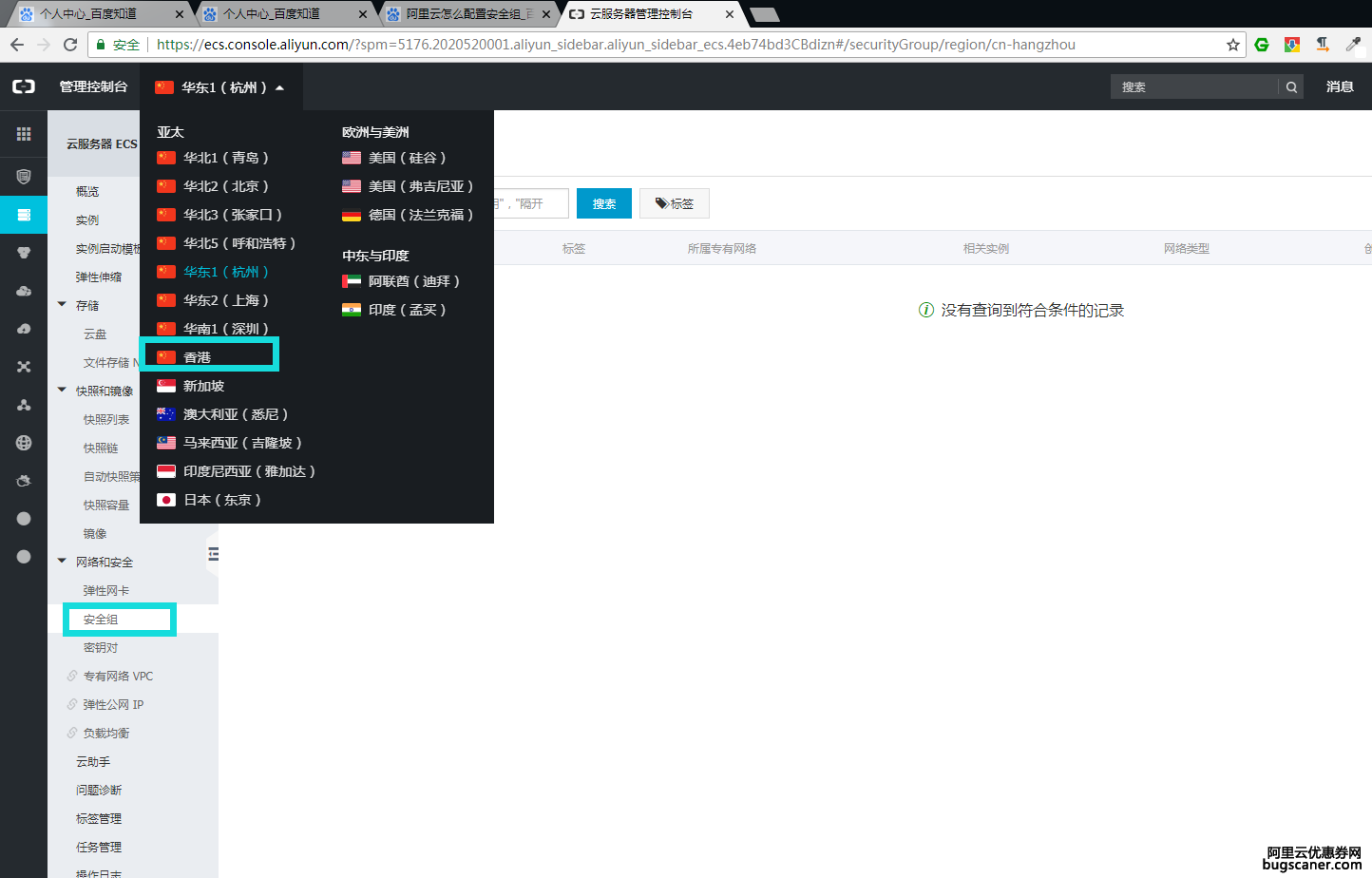
Task: Go back with the browser back arrow
Action: 17,45
